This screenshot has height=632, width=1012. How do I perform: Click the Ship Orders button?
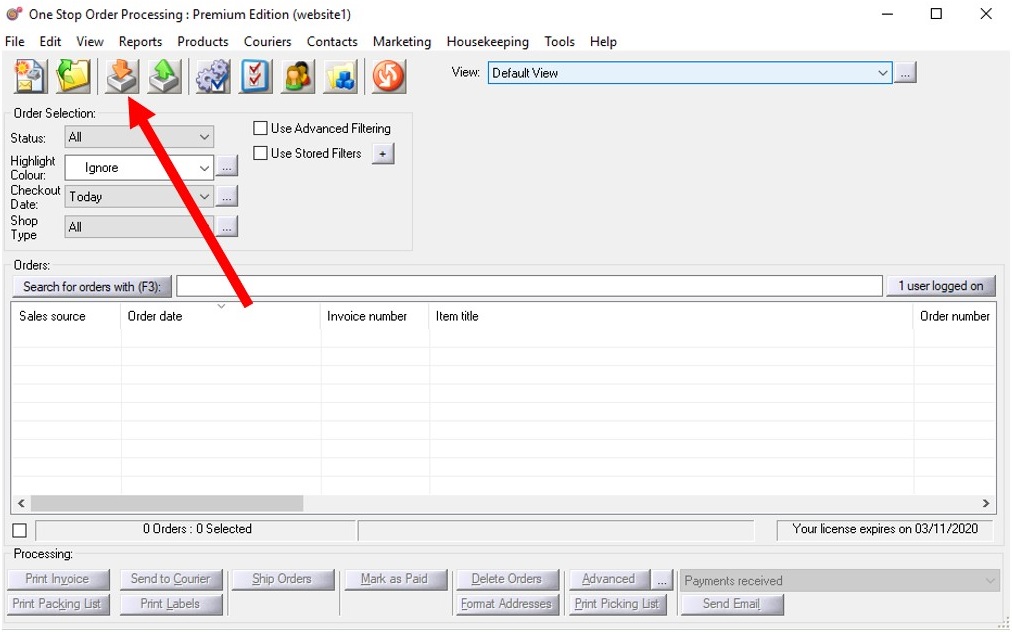pyautogui.click(x=283, y=579)
